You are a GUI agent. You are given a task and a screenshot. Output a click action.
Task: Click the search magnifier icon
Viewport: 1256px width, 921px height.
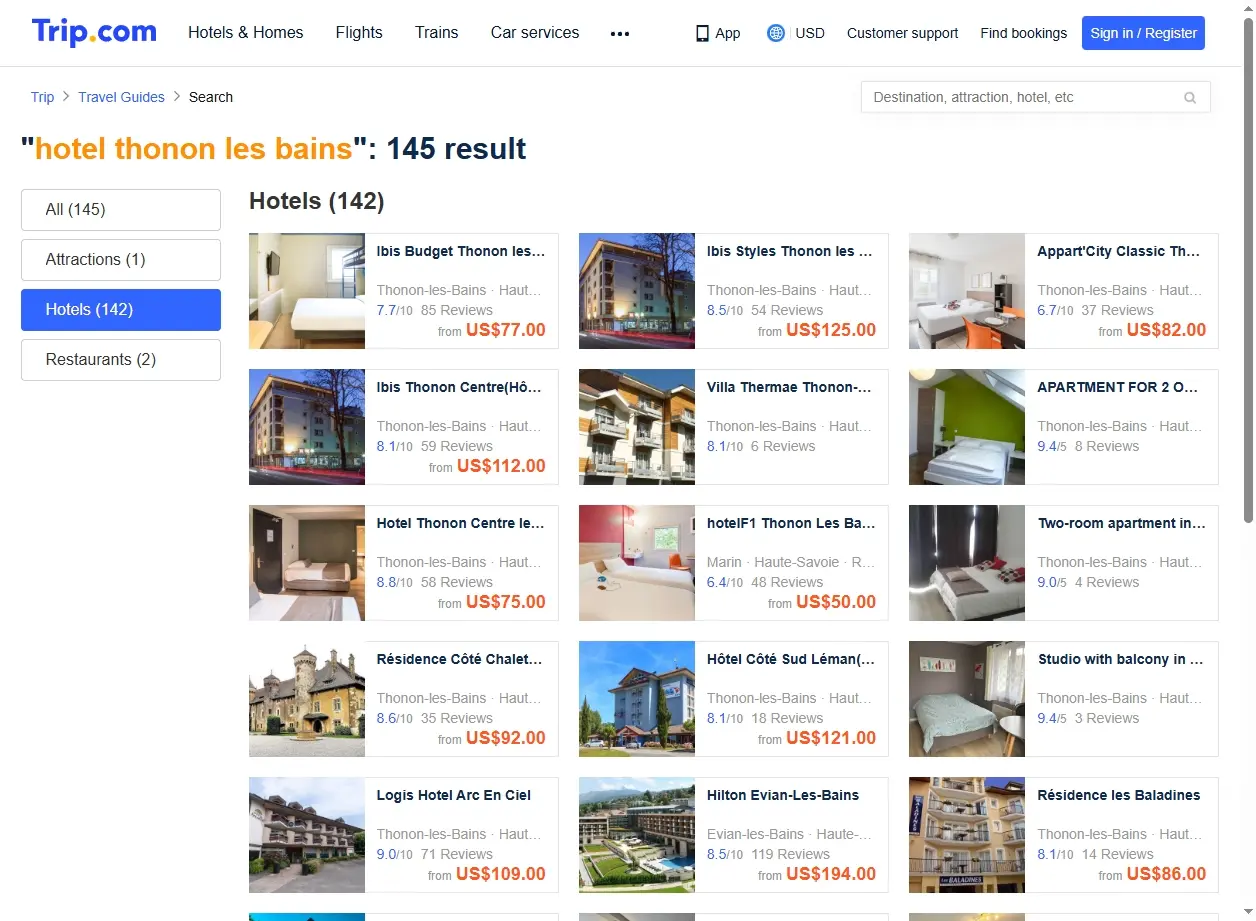pyautogui.click(x=1190, y=98)
